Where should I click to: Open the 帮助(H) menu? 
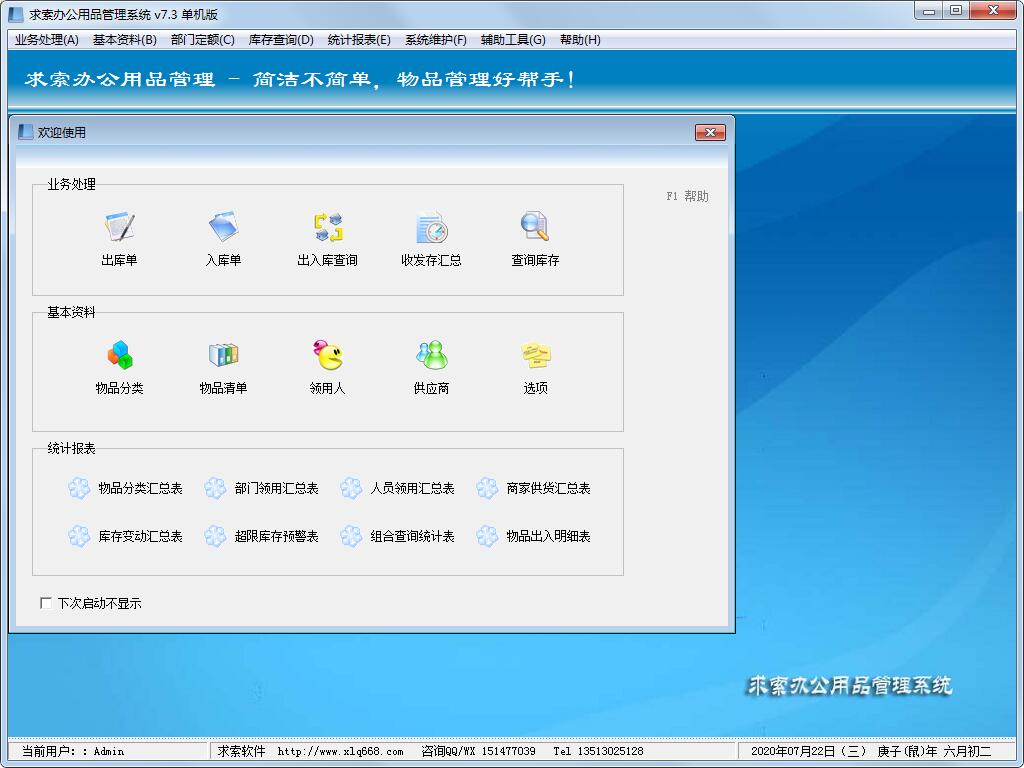pyautogui.click(x=580, y=40)
